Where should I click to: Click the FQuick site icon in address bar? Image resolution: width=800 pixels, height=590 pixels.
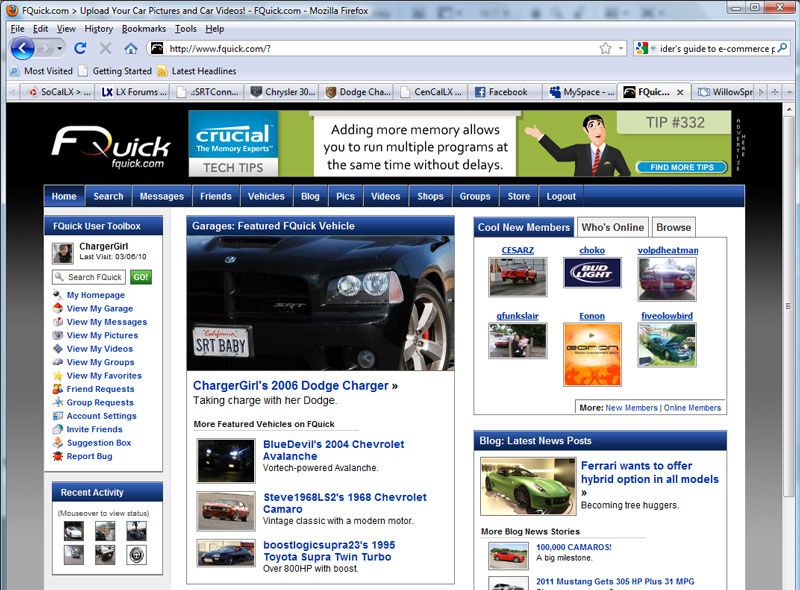click(x=157, y=48)
